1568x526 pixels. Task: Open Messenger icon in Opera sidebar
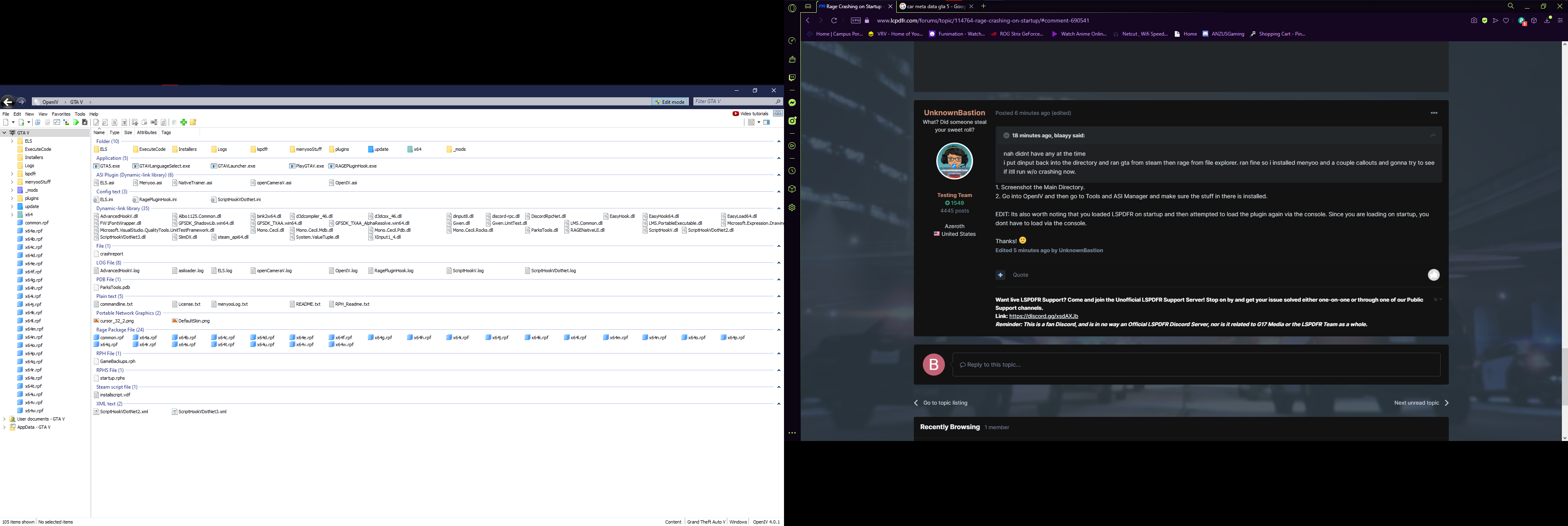pyautogui.click(x=792, y=103)
